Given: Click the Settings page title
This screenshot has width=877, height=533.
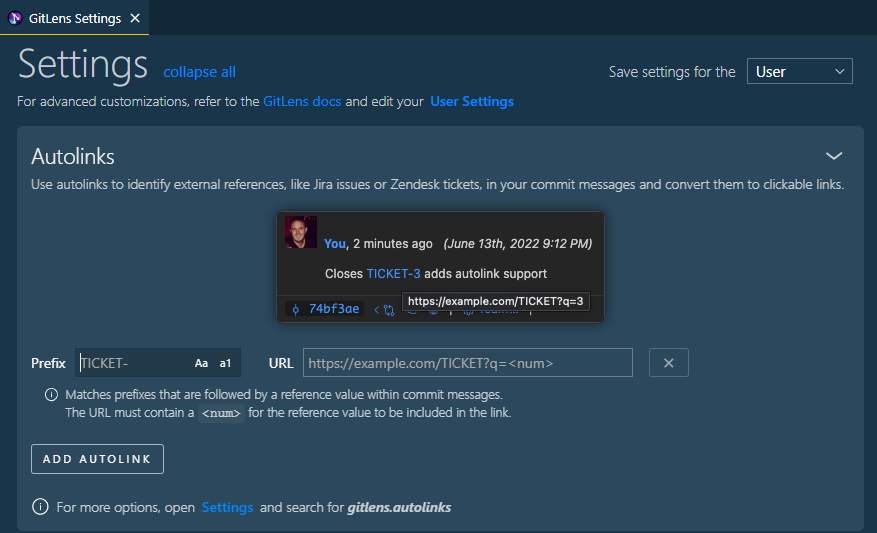Looking at the screenshot, I should pos(83,65).
